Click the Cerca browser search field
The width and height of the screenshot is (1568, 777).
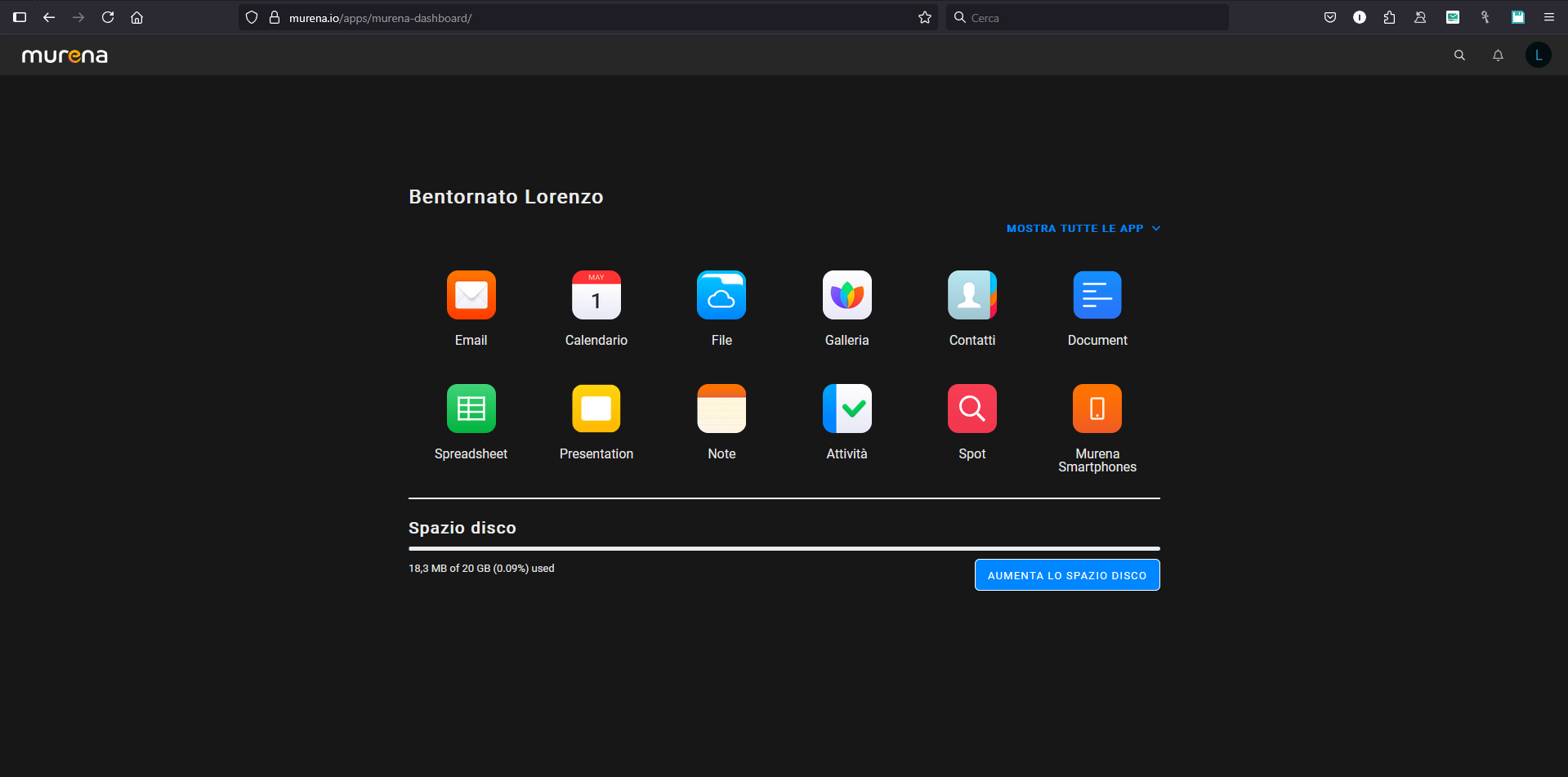pos(1088,17)
